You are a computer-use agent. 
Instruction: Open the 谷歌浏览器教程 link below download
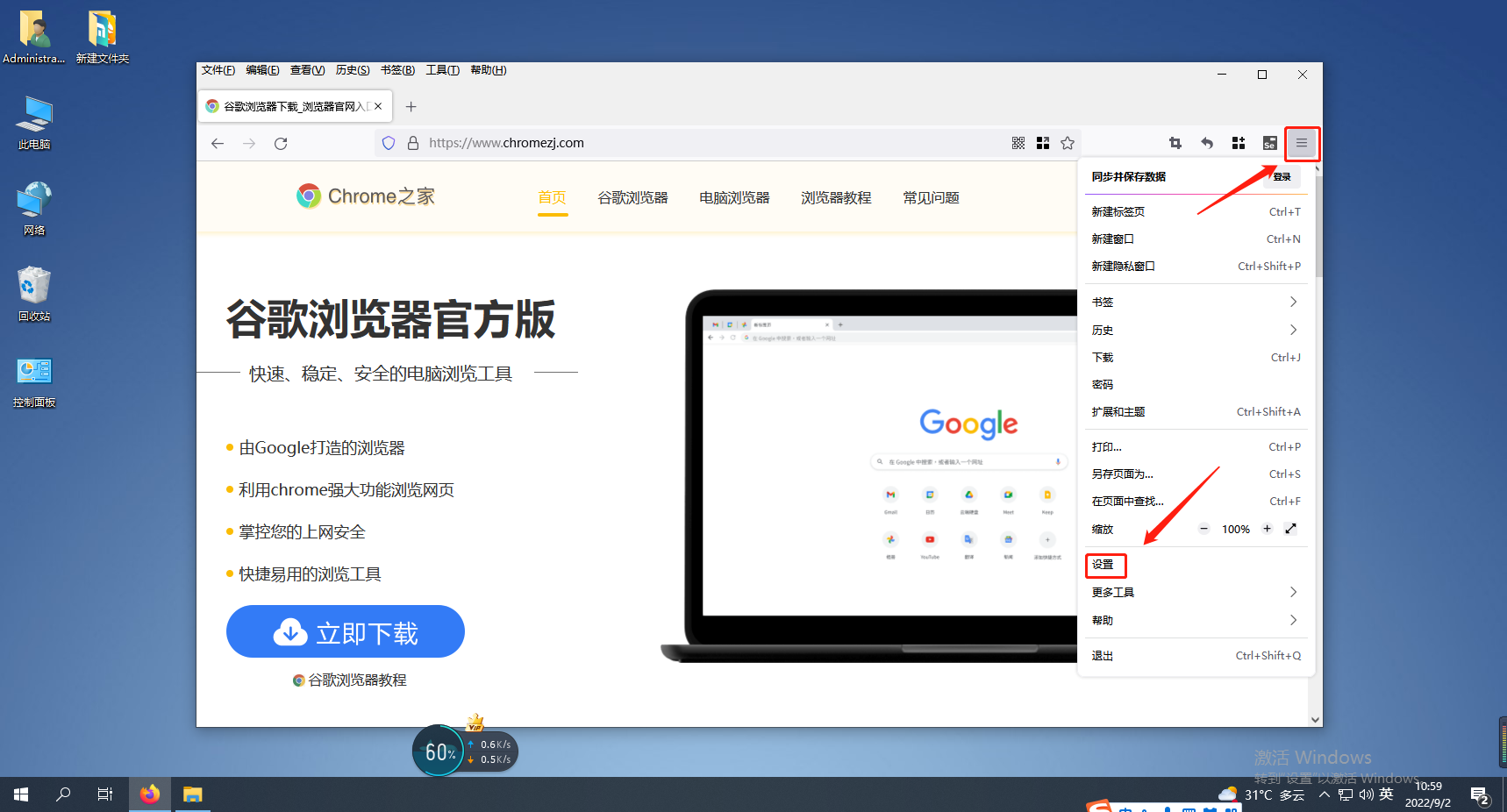click(350, 680)
